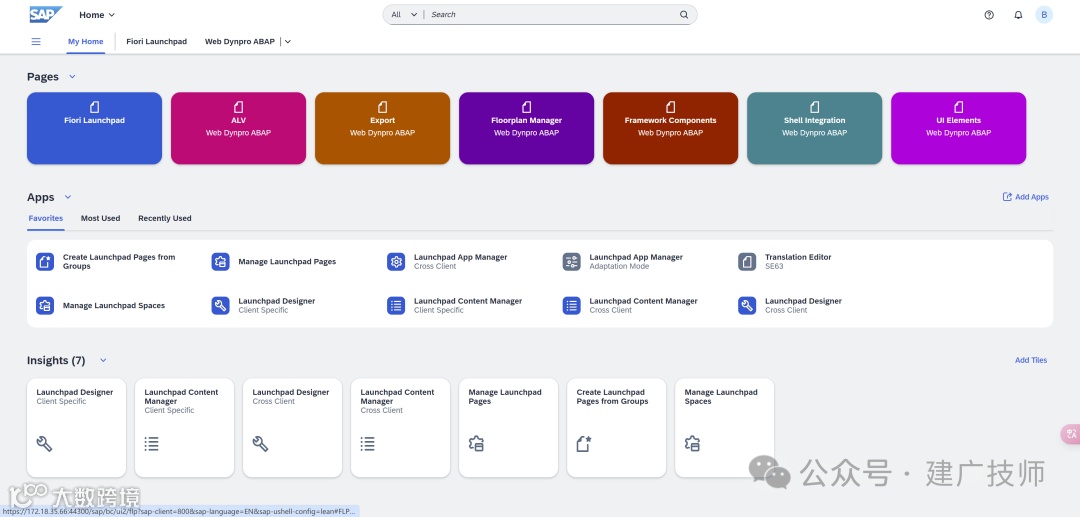Click Translation Editor SE63 icon
This screenshot has height=517, width=1080.
747,262
